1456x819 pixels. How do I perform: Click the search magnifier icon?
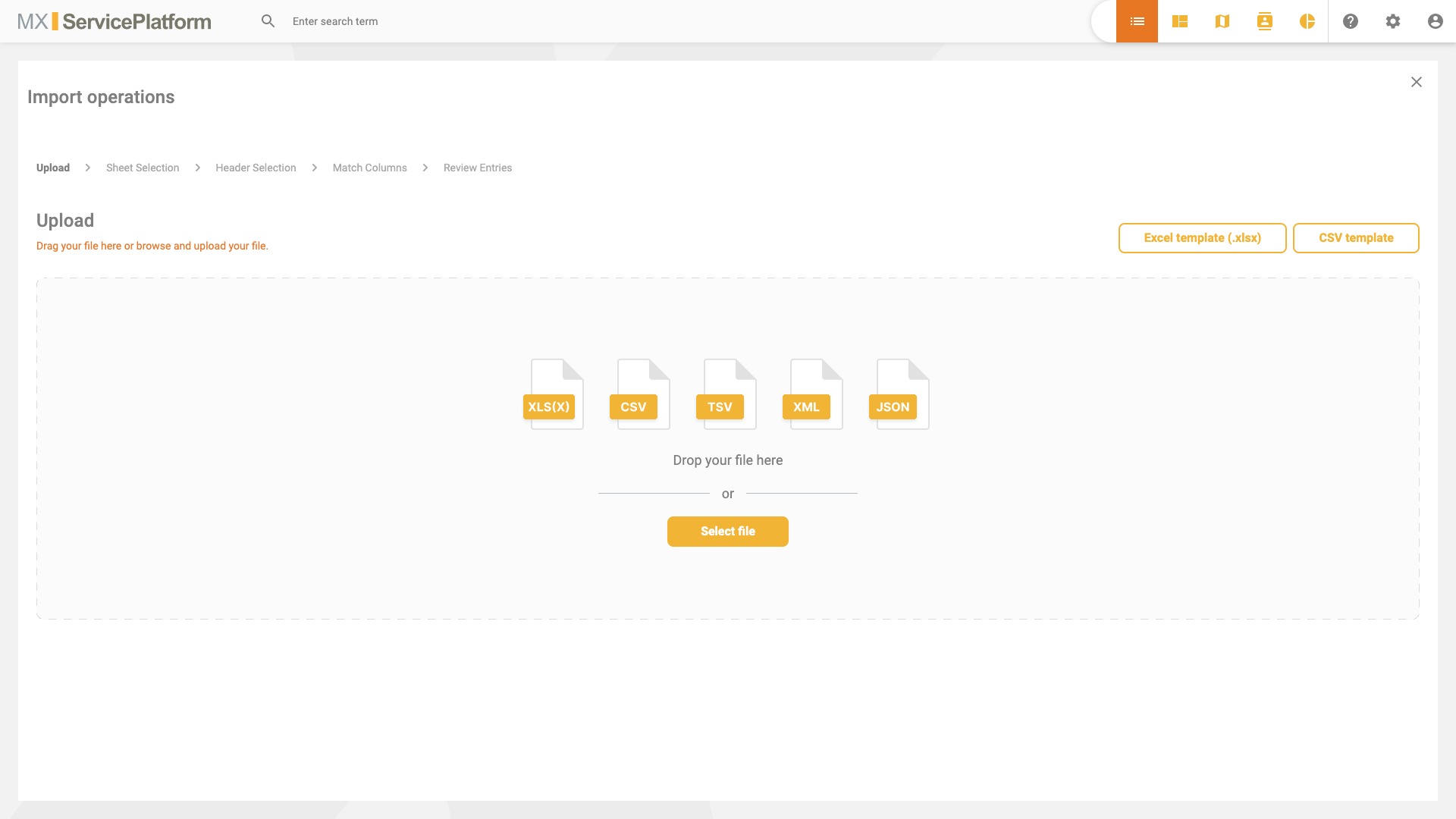pos(268,21)
